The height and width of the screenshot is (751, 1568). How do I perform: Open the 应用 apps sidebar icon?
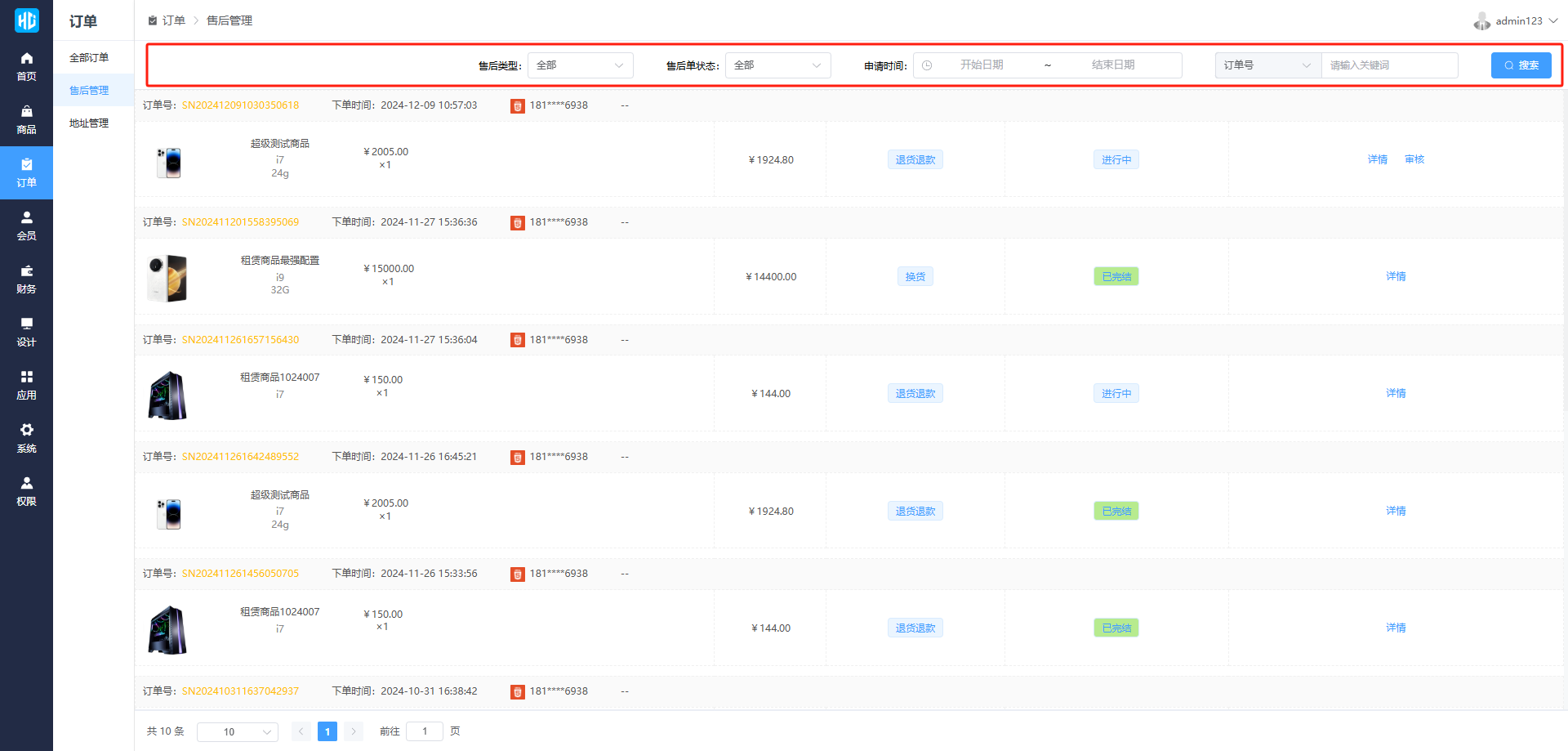pos(26,385)
